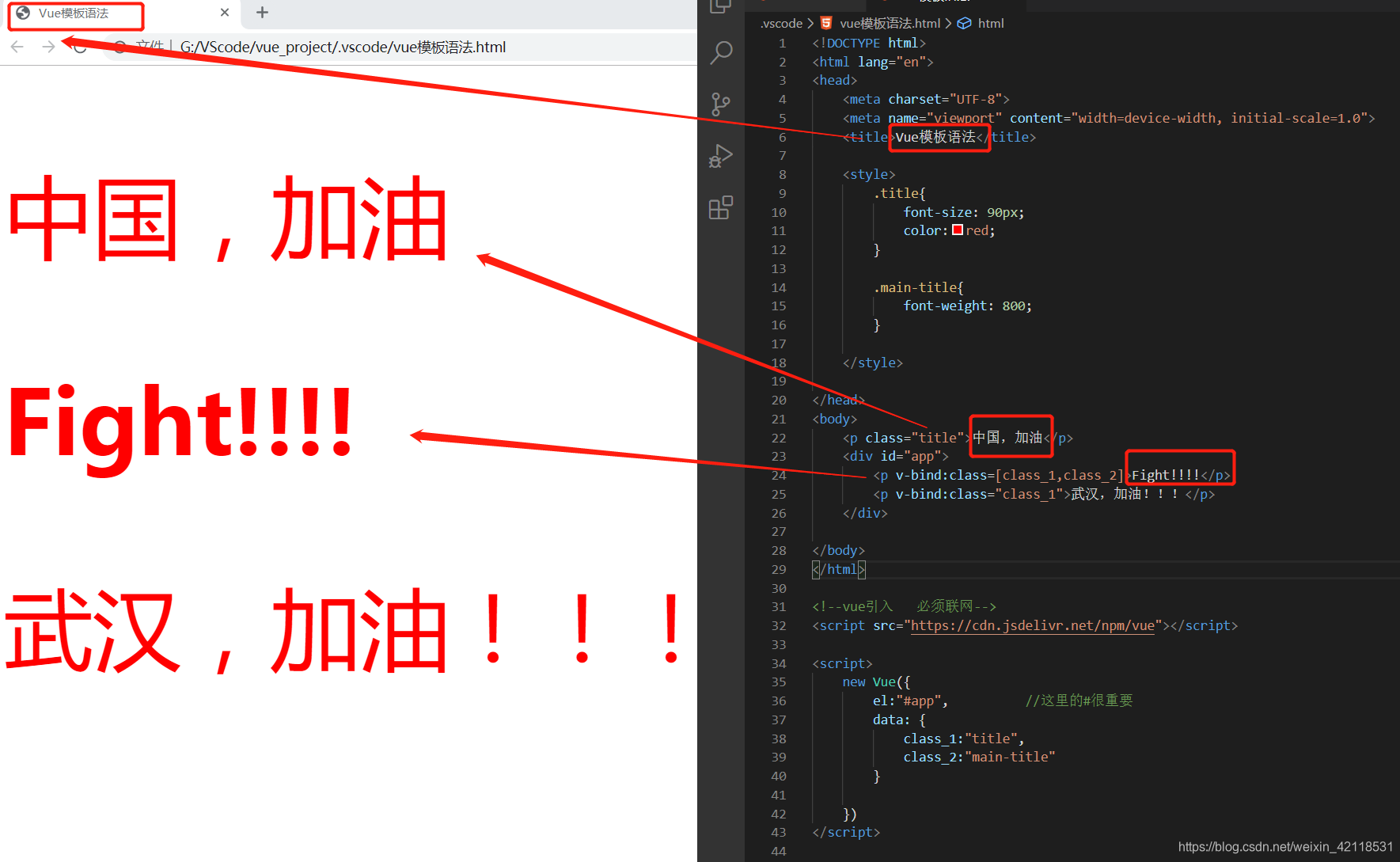Select the Vue模板语法 browser tab
This screenshot has height=862, width=1400.
[x=119, y=13]
